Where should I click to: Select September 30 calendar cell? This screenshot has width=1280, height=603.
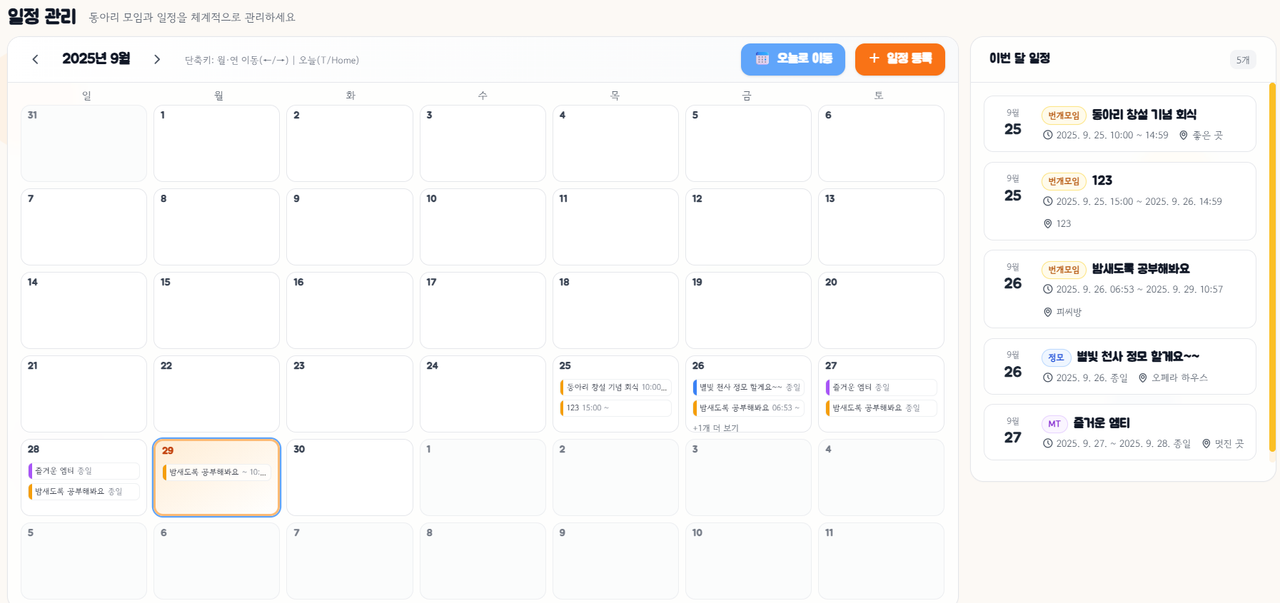(350, 477)
